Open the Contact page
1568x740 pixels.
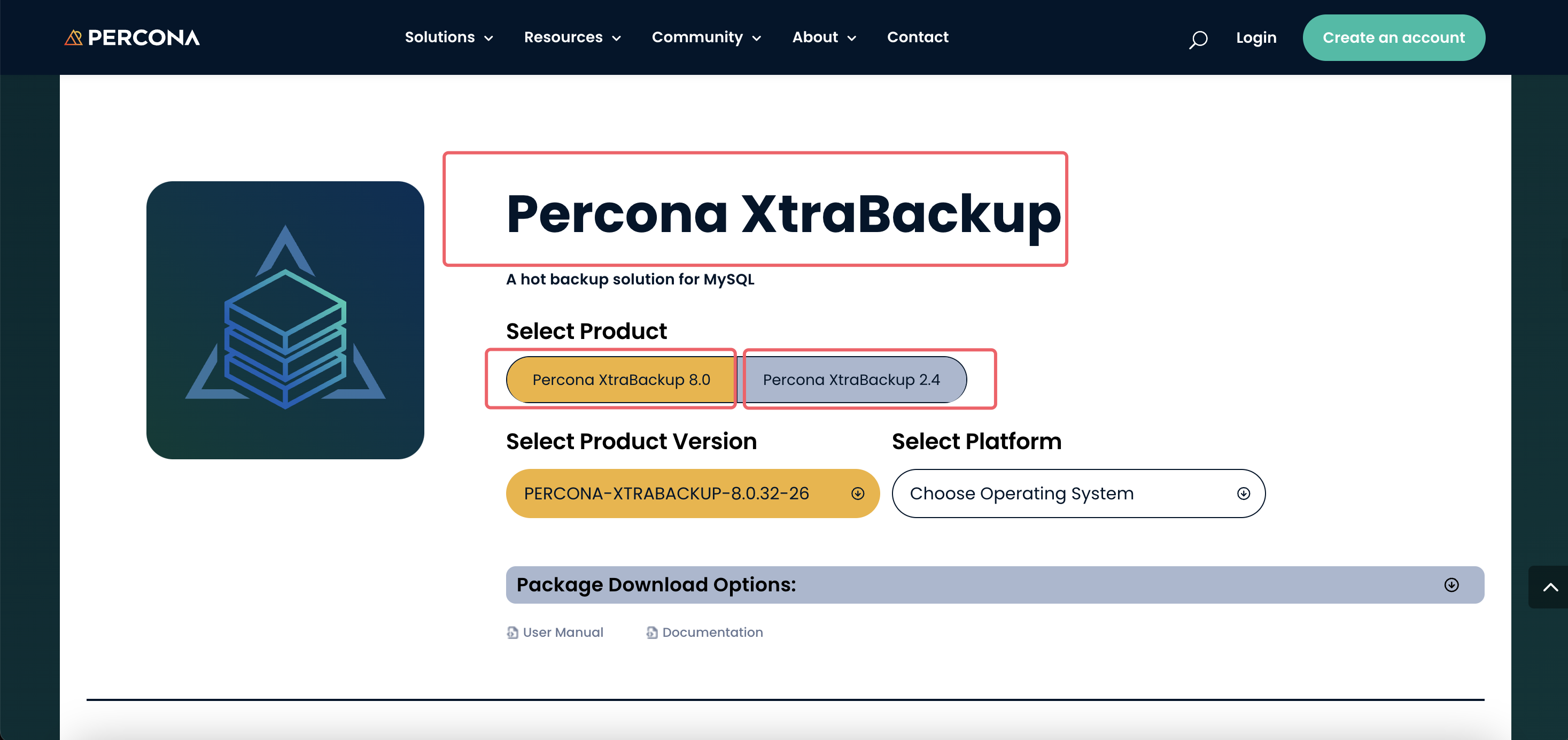[917, 37]
